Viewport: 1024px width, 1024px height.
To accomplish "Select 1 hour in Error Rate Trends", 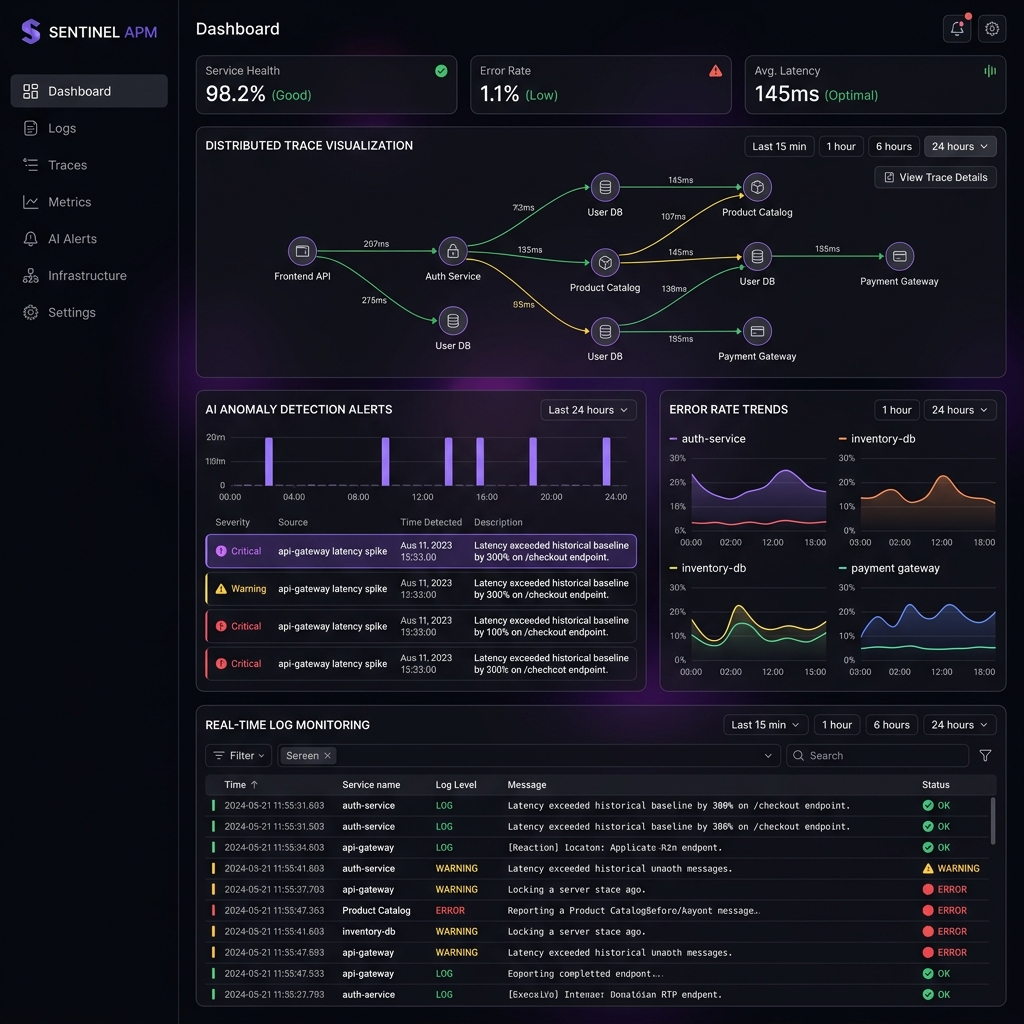I will pyautogui.click(x=897, y=410).
